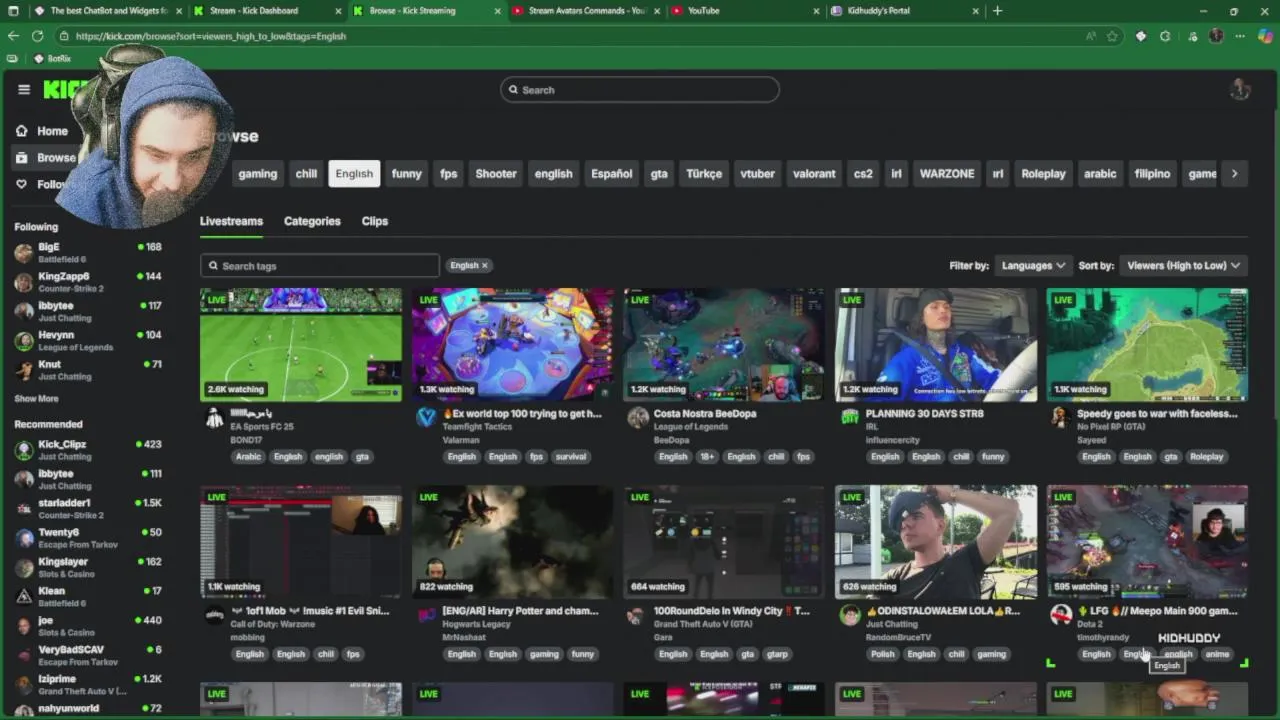The height and width of the screenshot is (720, 1280).
Task: Open Kick_Clipz avatar in Recommended
Action: [x=24, y=450]
